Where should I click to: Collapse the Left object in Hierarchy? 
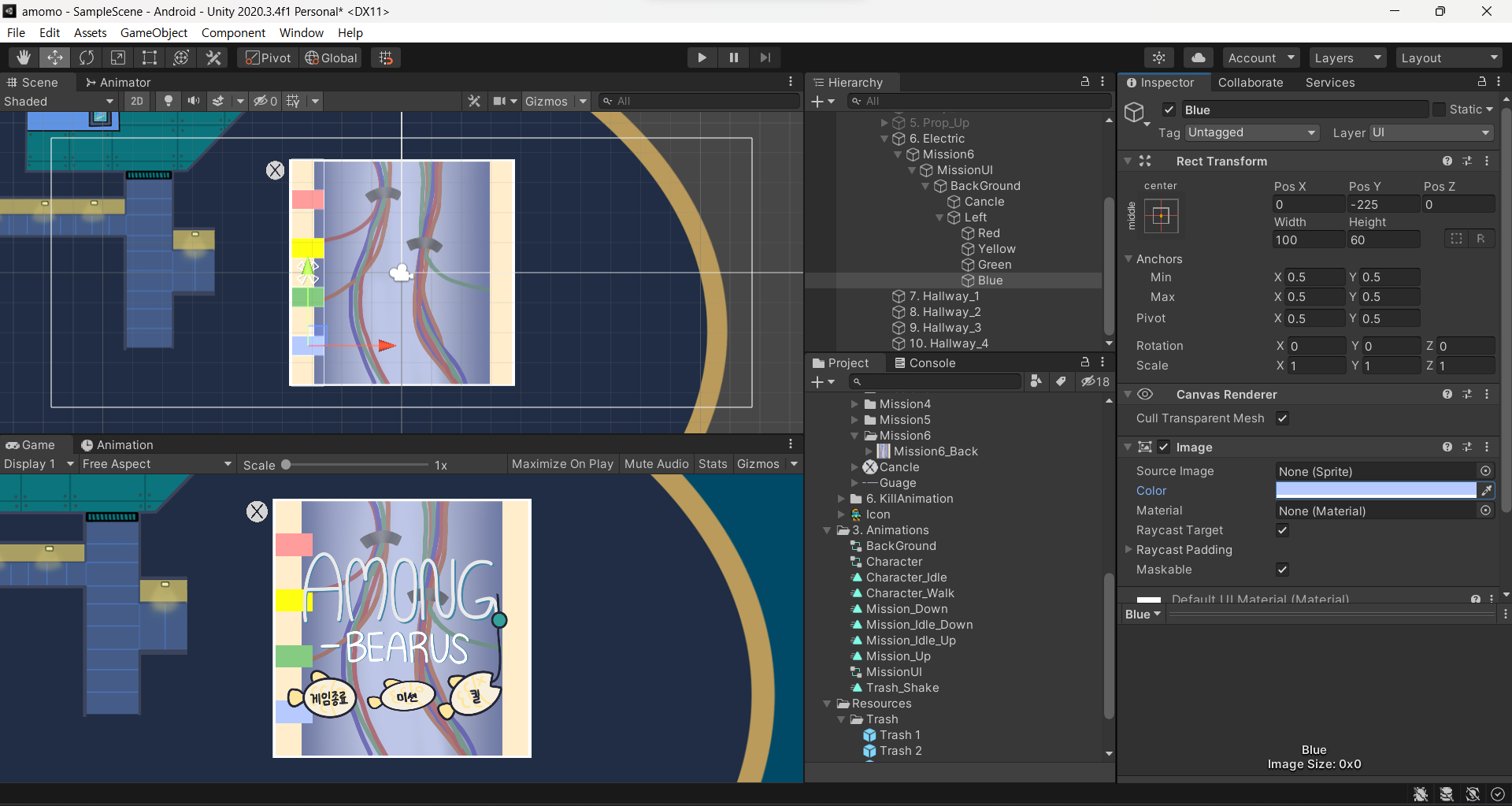(x=939, y=217)
